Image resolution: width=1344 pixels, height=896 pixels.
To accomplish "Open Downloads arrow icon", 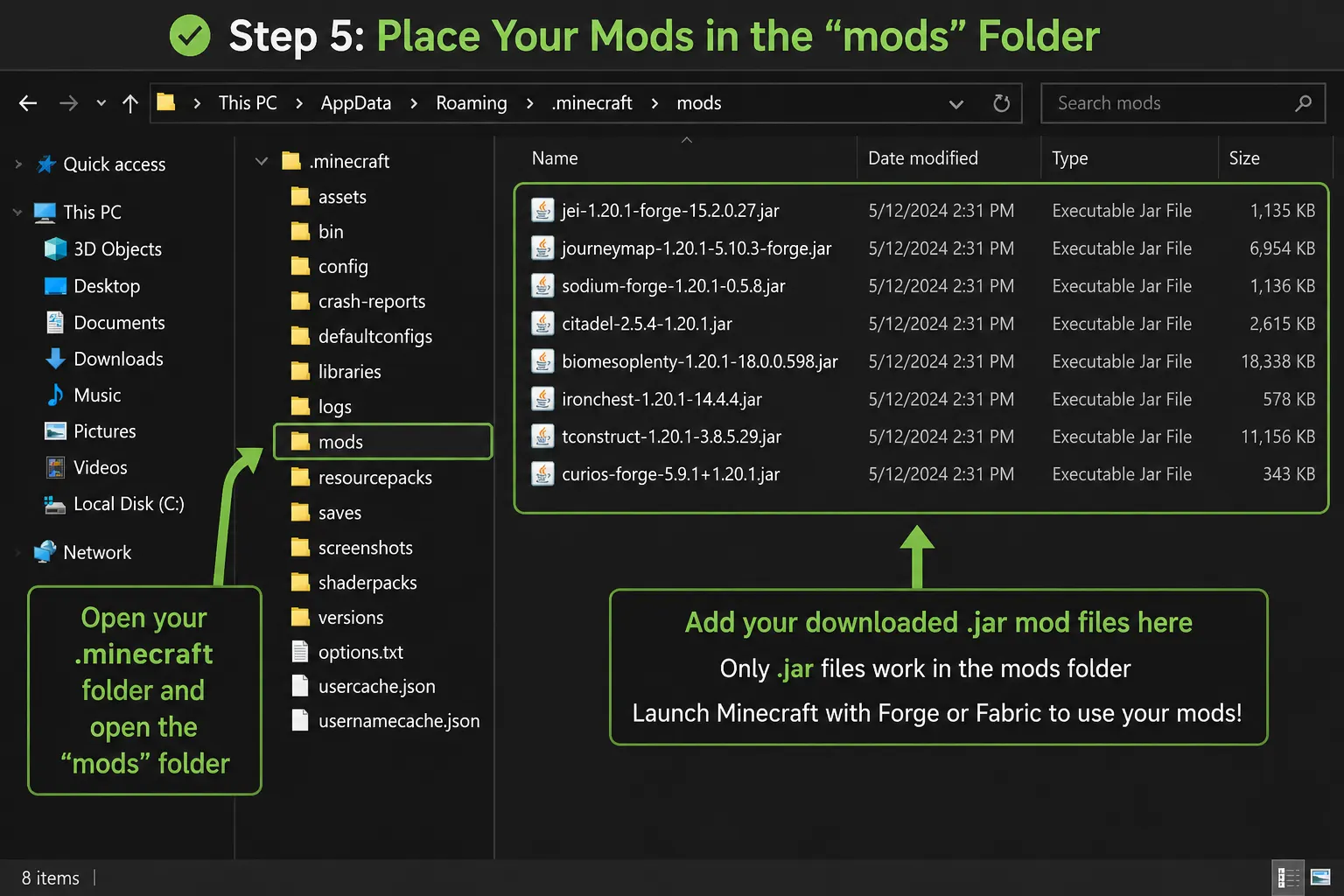I will [x=55, y=359].
